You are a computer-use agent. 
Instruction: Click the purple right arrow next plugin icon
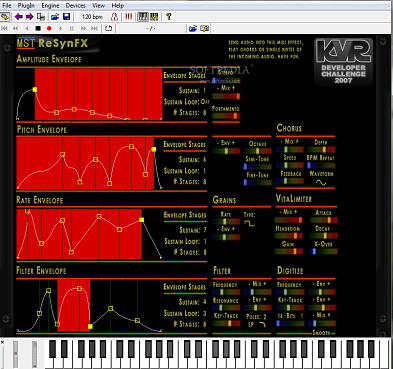[x=29, y=17]
